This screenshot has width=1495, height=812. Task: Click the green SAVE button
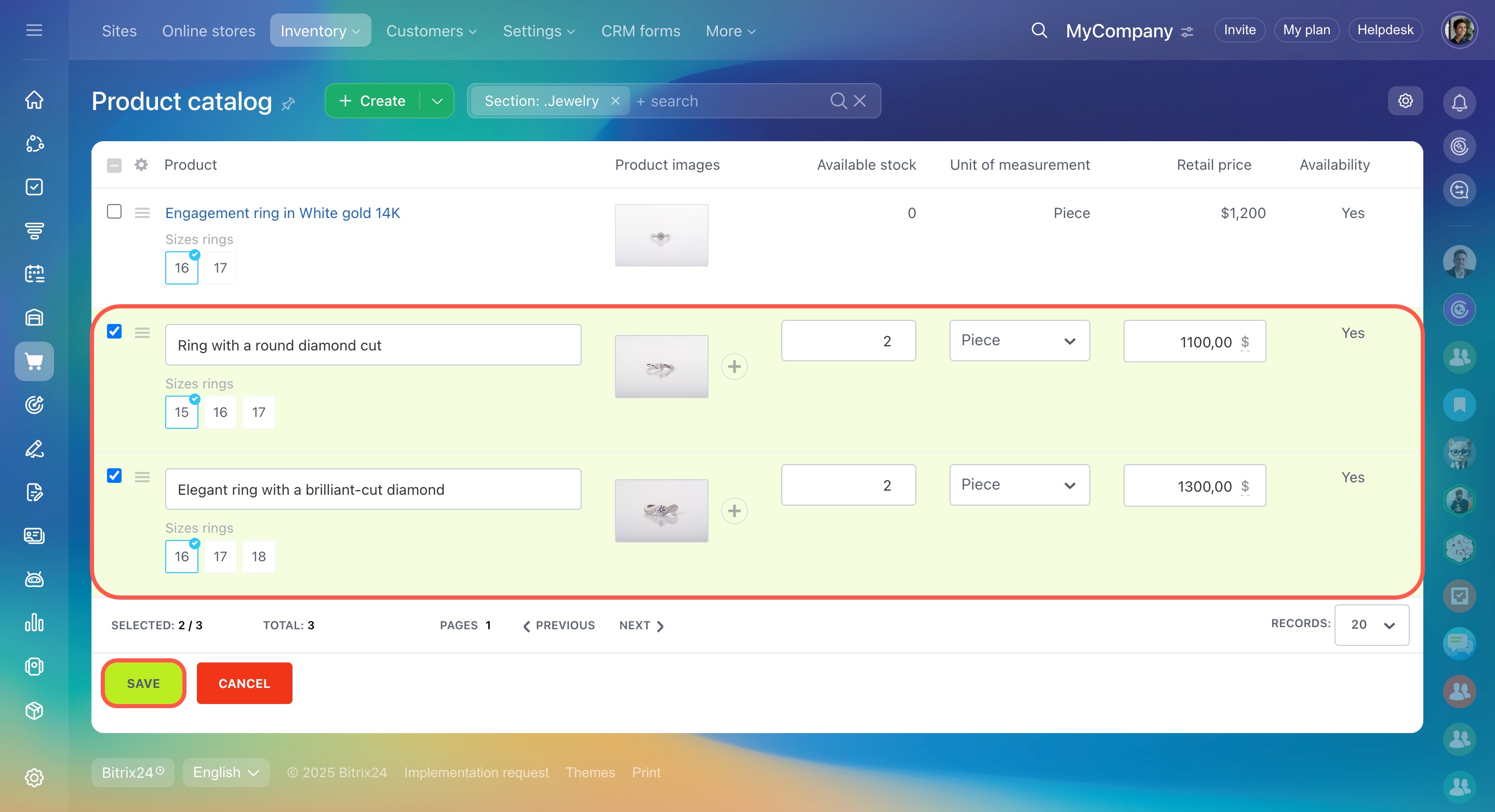pos(143,683)
